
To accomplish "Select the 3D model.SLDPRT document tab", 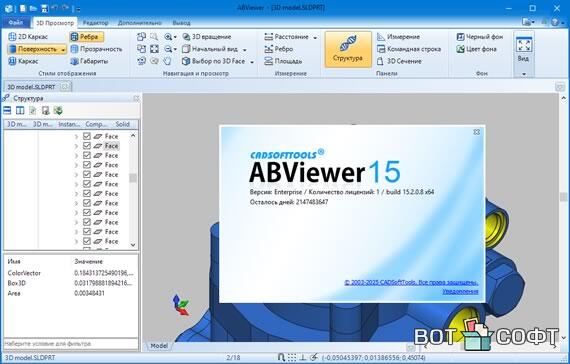I will [31, 87].
